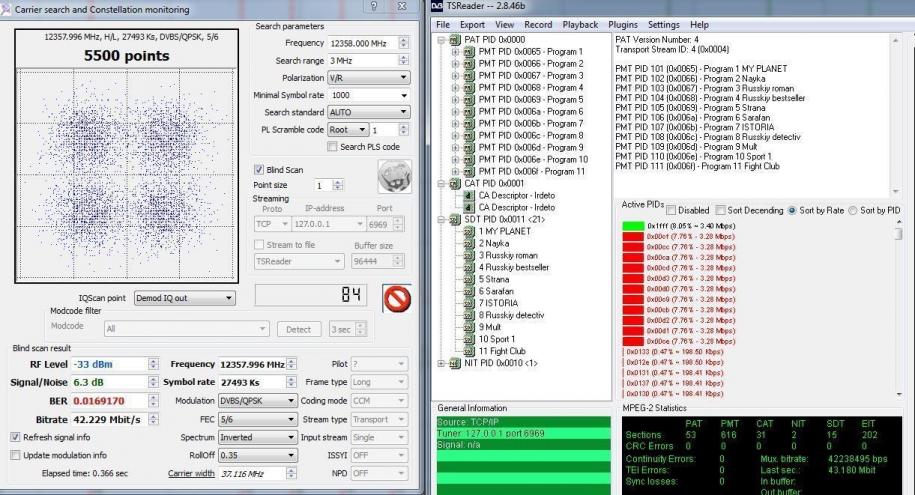Toggle Refresh signal info checkbox
Image resolution: width=915 pixels, height=495 pixels.
(x=15, y=437)
